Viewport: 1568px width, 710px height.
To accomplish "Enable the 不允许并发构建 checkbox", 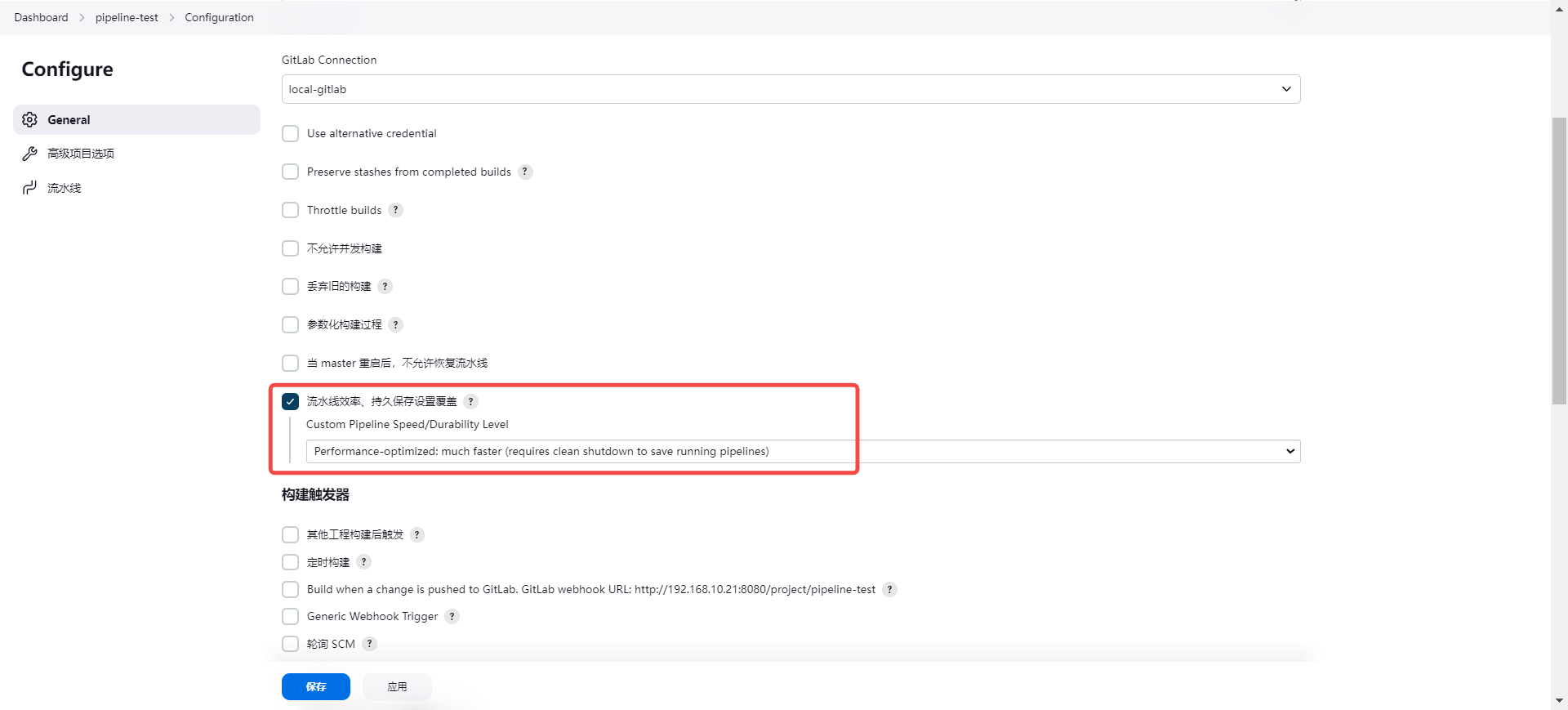I will coord(290,248).
